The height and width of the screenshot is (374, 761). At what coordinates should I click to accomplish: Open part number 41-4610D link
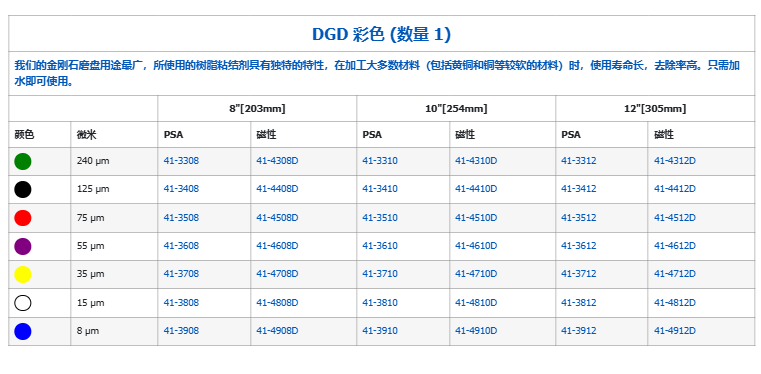476,246
